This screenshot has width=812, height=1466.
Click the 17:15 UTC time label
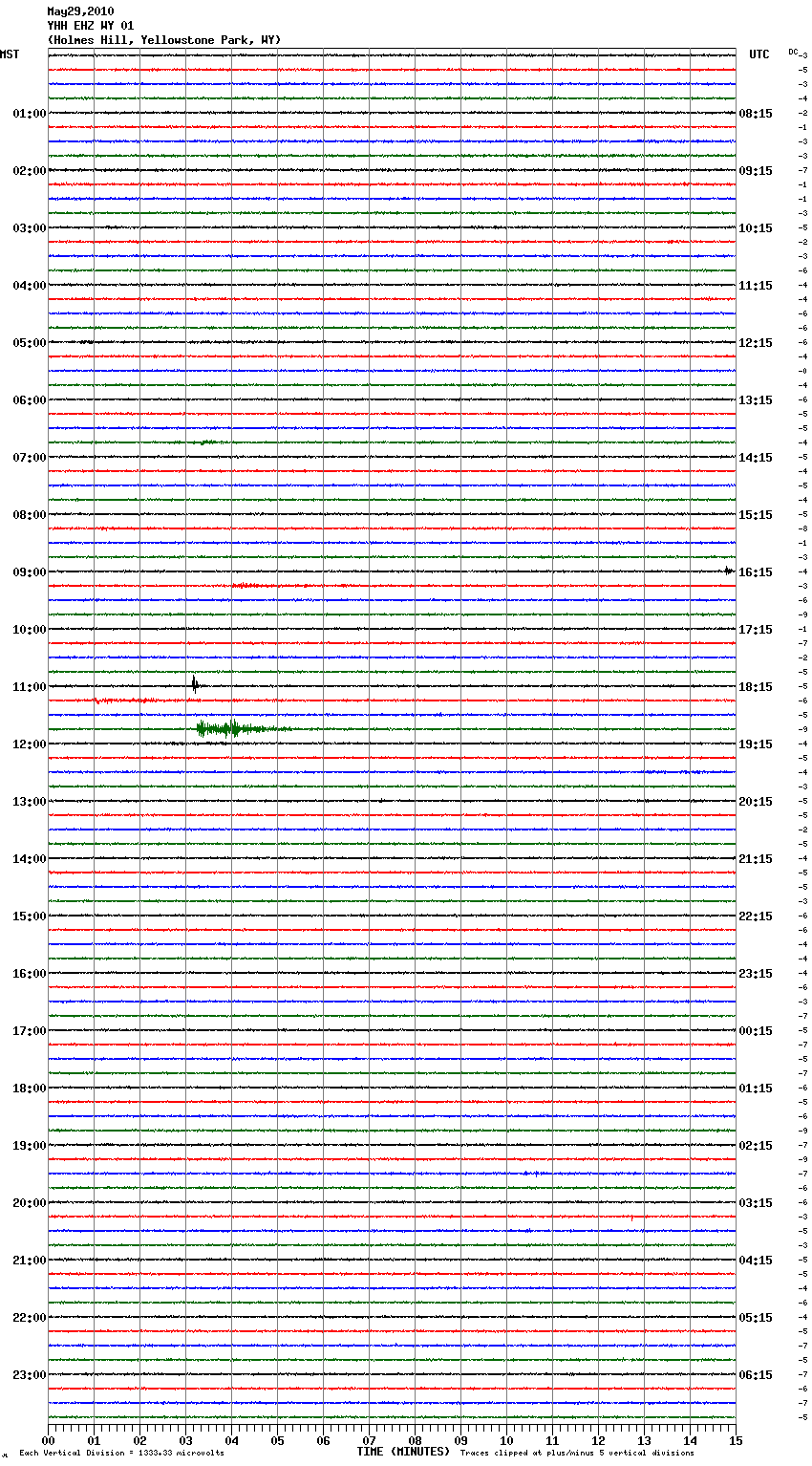[756, 630]
